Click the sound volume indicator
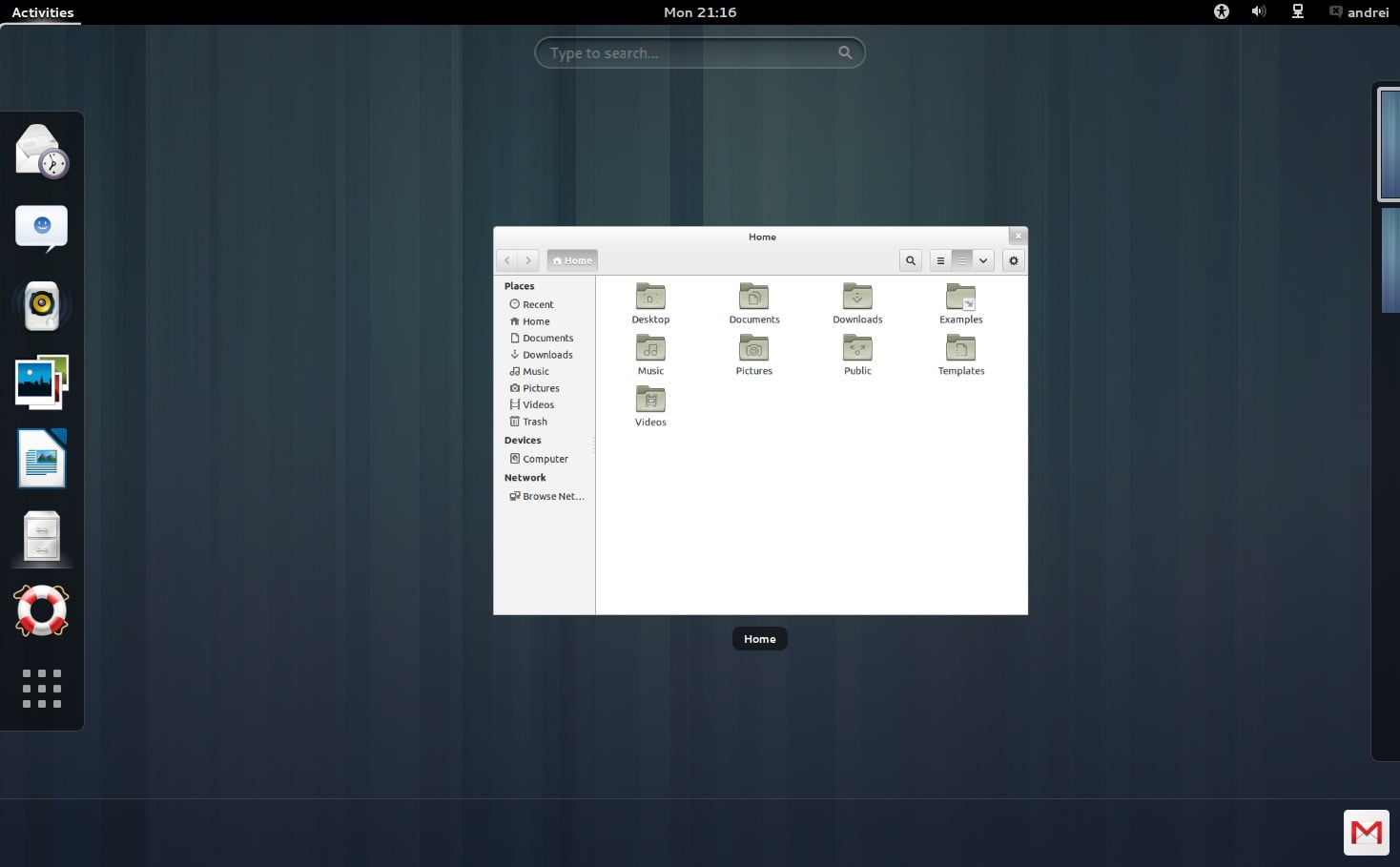Screen dimensions: 1400x867 (1258, 12)
